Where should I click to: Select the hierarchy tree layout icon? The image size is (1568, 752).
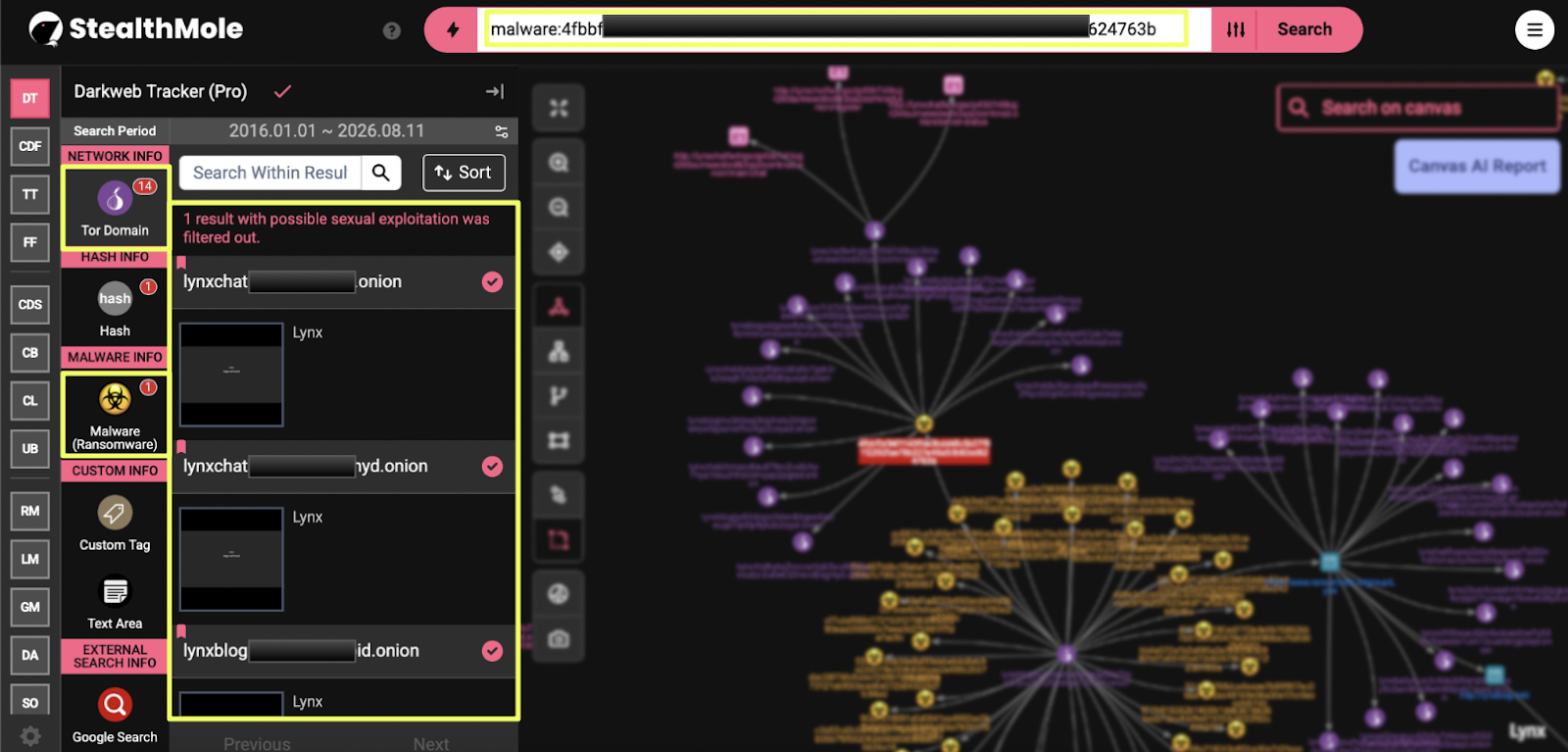coord(559,351)
